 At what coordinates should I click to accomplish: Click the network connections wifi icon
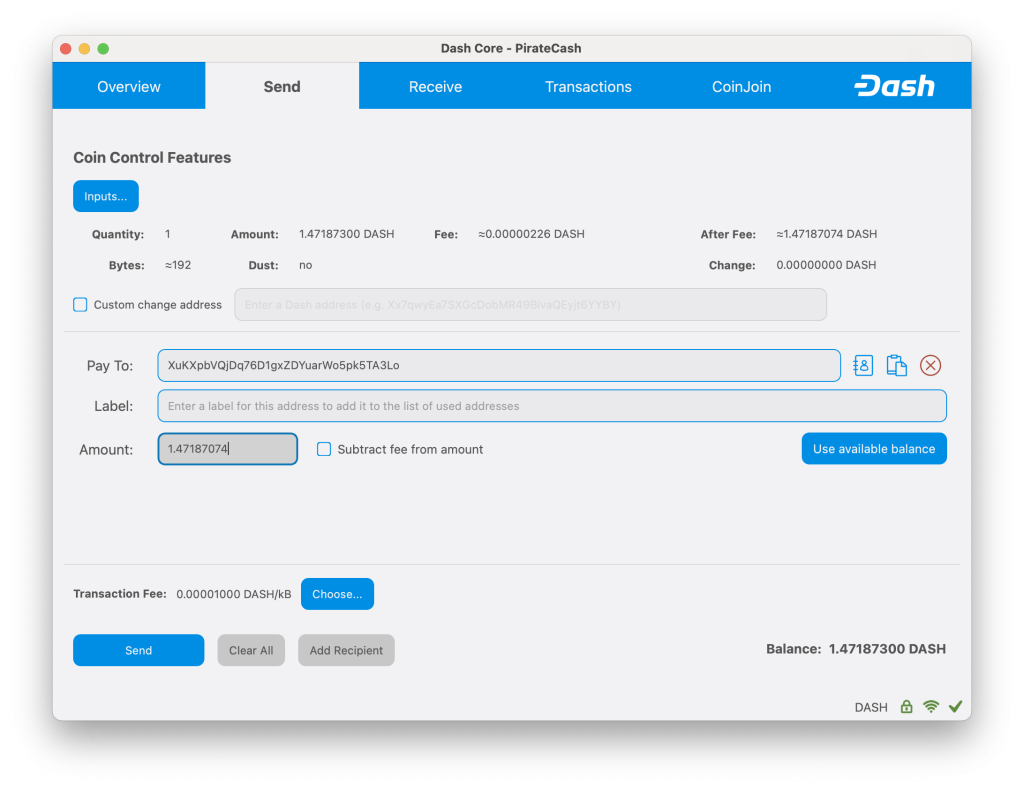931,706
